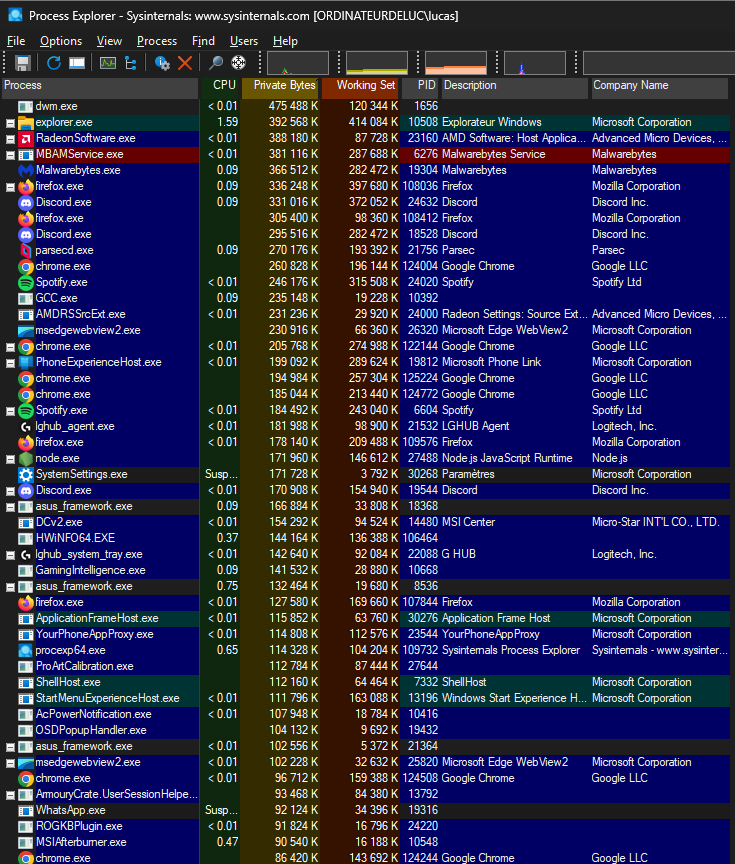
Task: Click the Spotify icon in the PID 24020 row
Action: [x=25, y=282]
